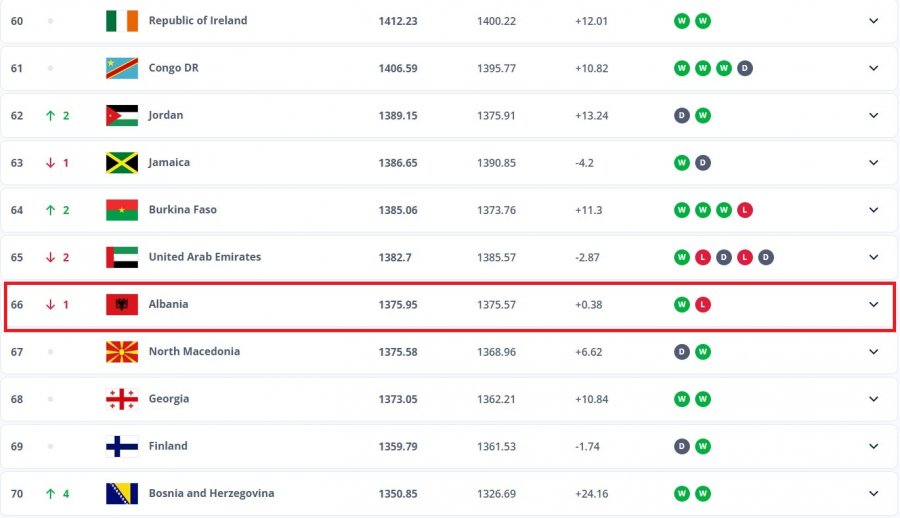Expand the Georgia row chevron
Image resolution: width=900 pixels, height=518 pixels.
[874, 399]
